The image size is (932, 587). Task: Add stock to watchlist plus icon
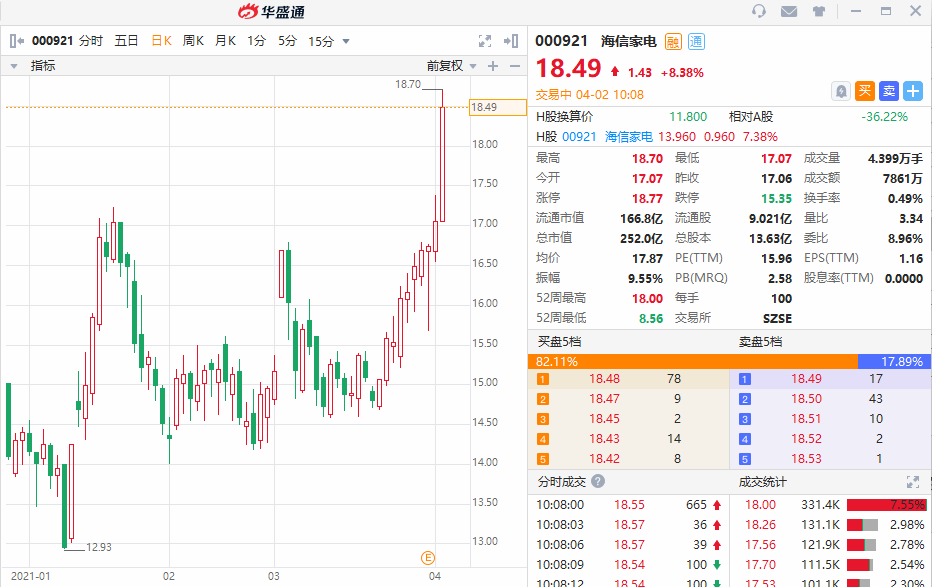pos(913,91)
